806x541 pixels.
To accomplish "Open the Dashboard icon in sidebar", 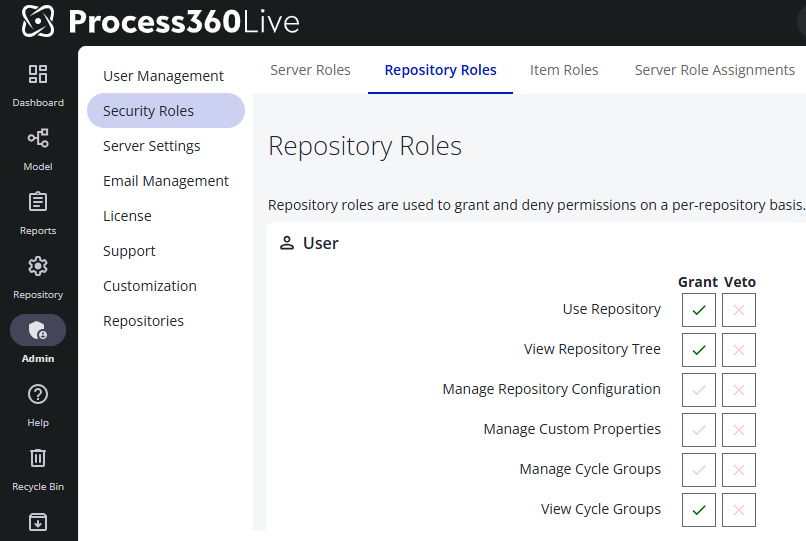I will tap(38, 75).
